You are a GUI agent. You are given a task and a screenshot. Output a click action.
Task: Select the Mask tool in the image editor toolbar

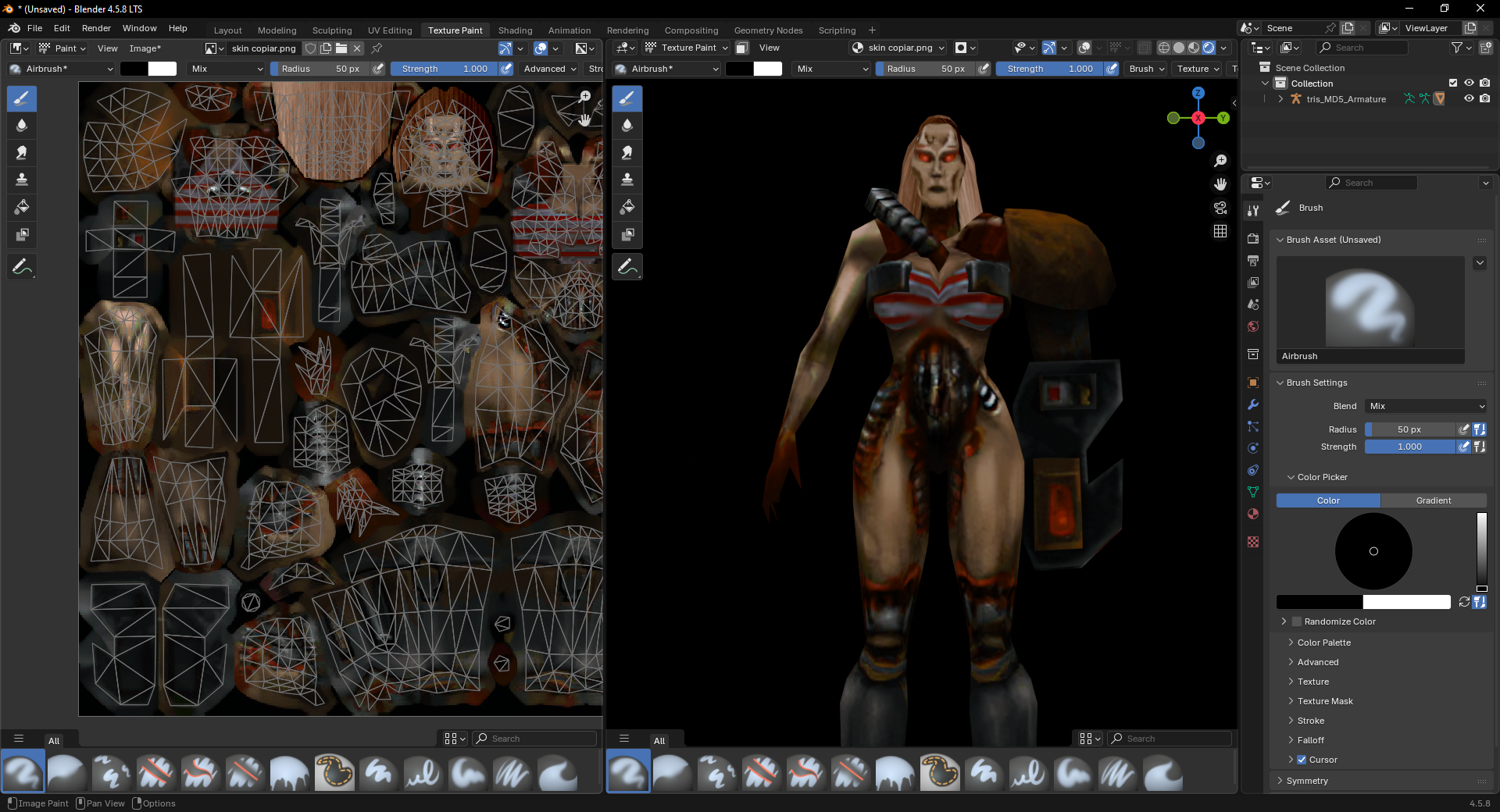pos(22,235)
